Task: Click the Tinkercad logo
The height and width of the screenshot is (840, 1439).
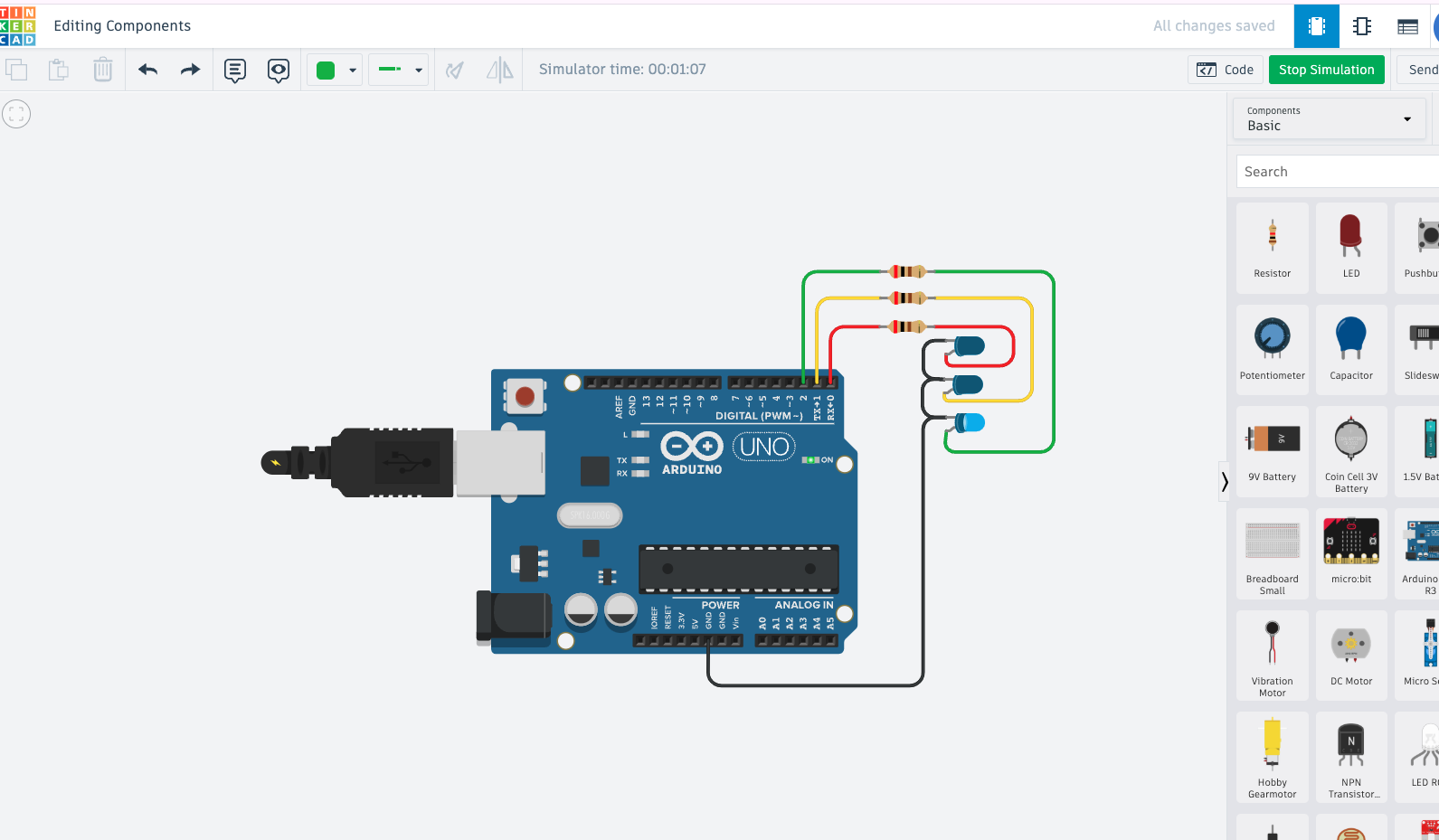Action: click(x=17, y=25)
